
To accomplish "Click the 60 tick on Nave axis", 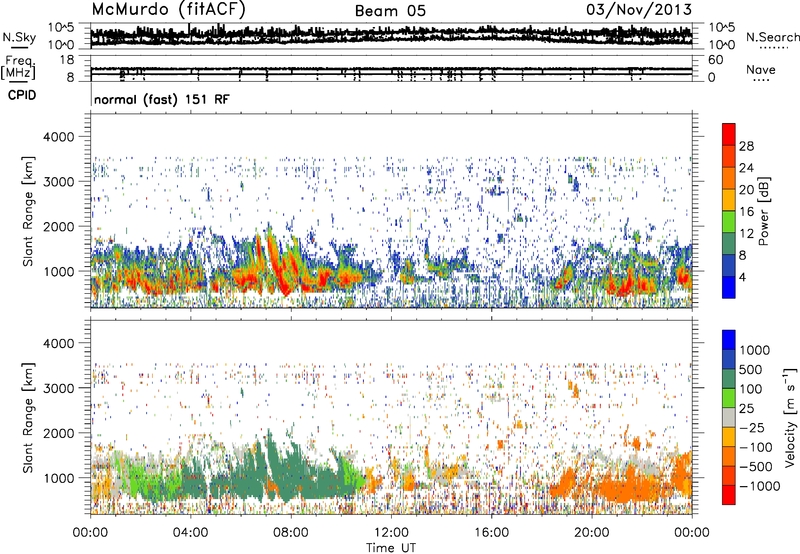I will (x=715, y=60).
